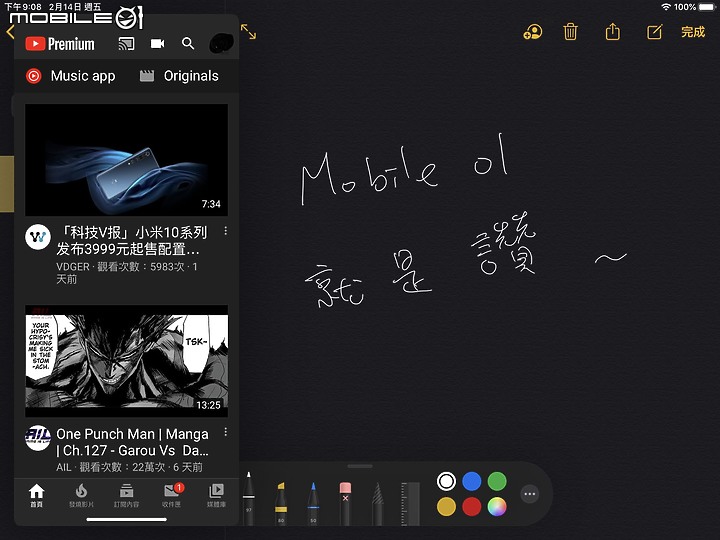Open options menu for 小米10 video
This screenshot has height=540, width=720.
[x=225, y=231]
